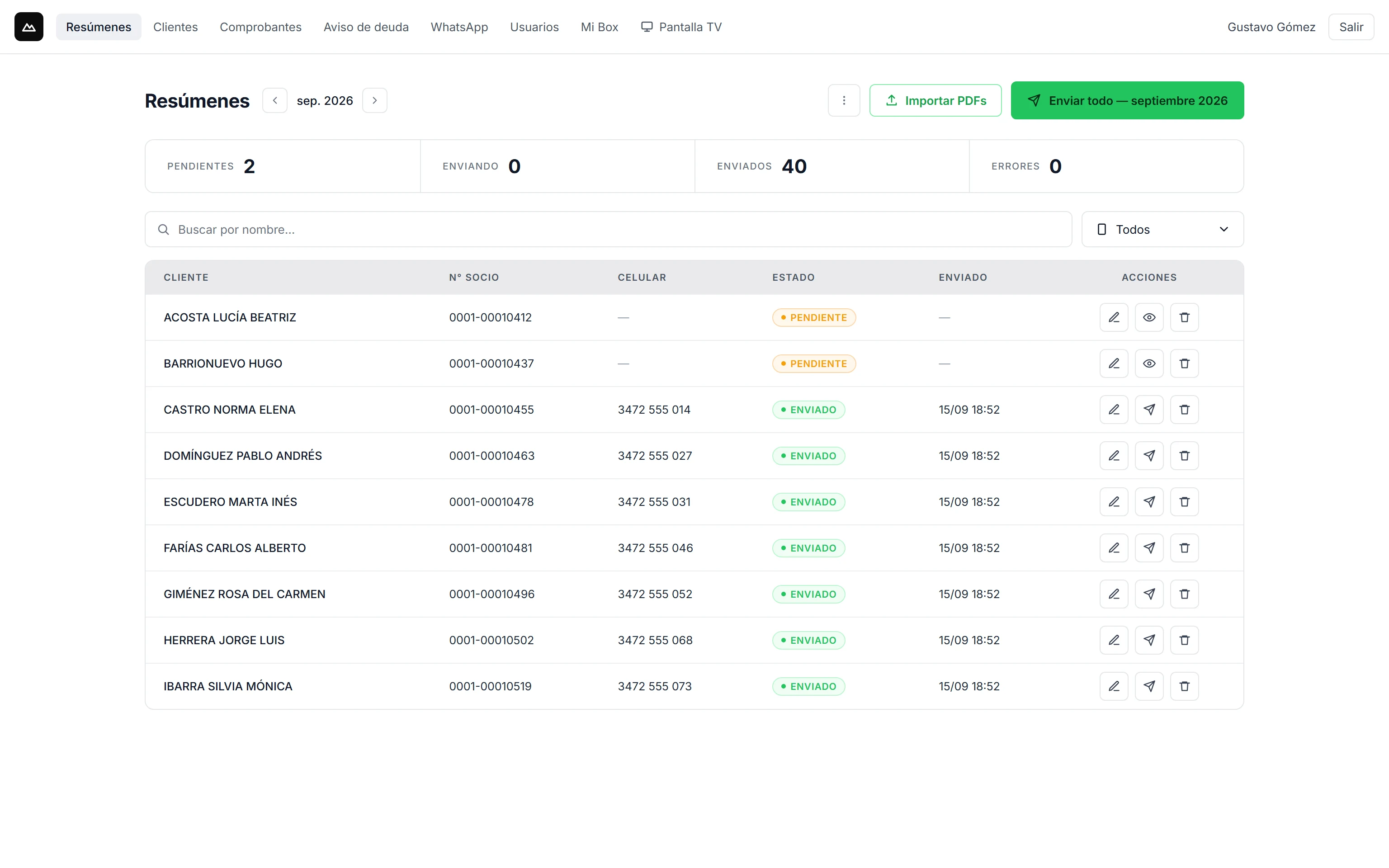Advance to next month after sep. 2026

(x=375, y=100)
